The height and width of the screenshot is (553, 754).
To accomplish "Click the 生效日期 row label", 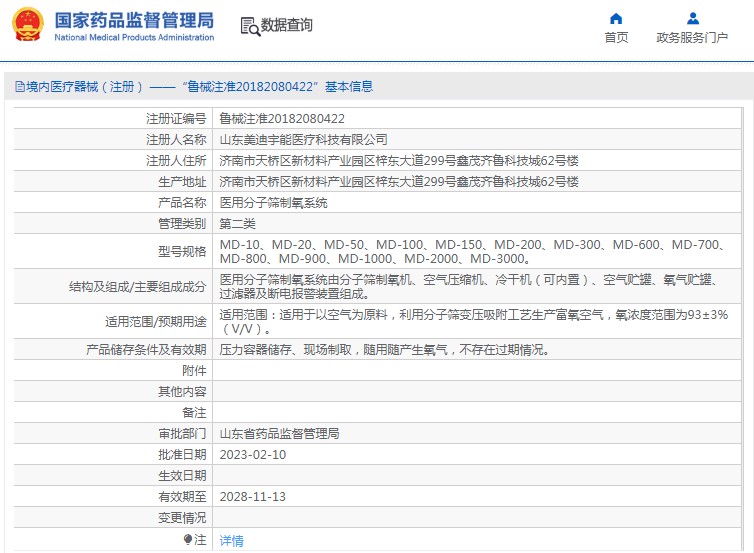I will [182, 476].
